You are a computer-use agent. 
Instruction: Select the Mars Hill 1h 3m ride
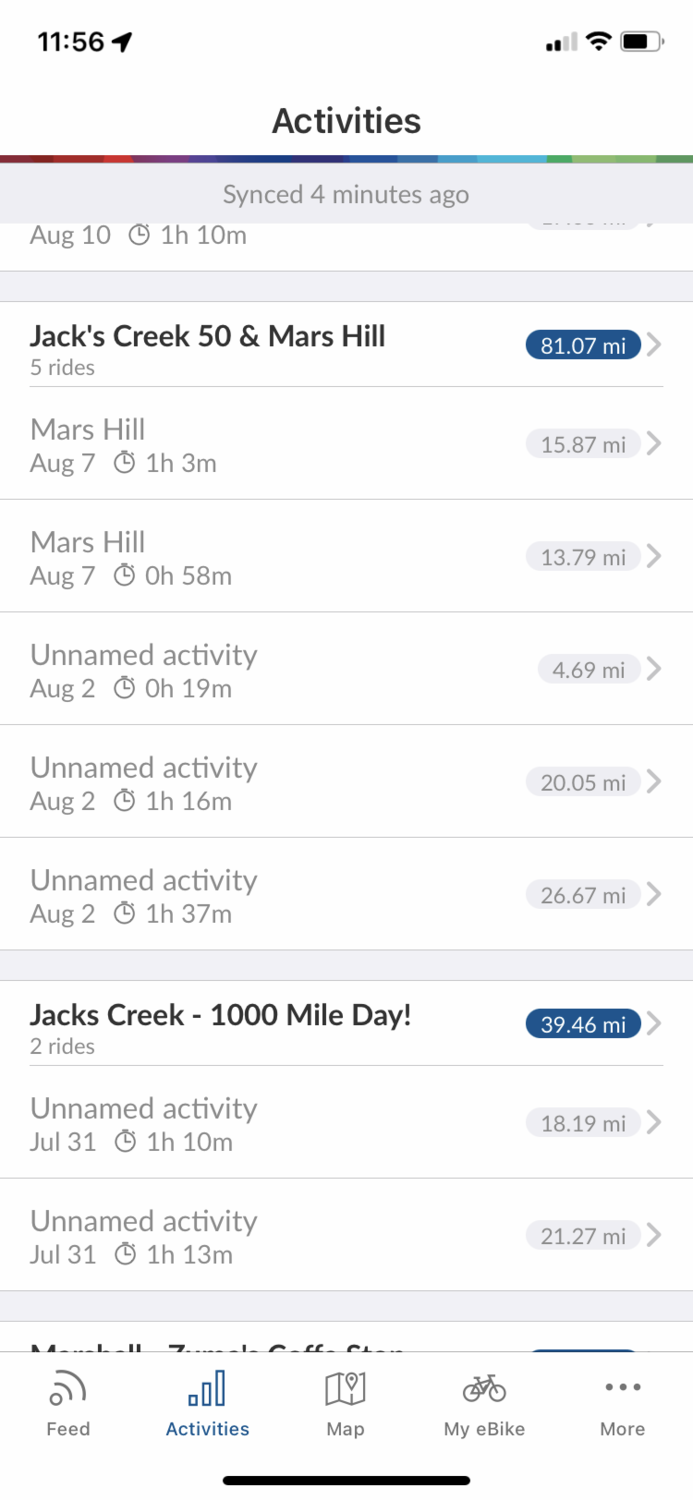point(250,445)
